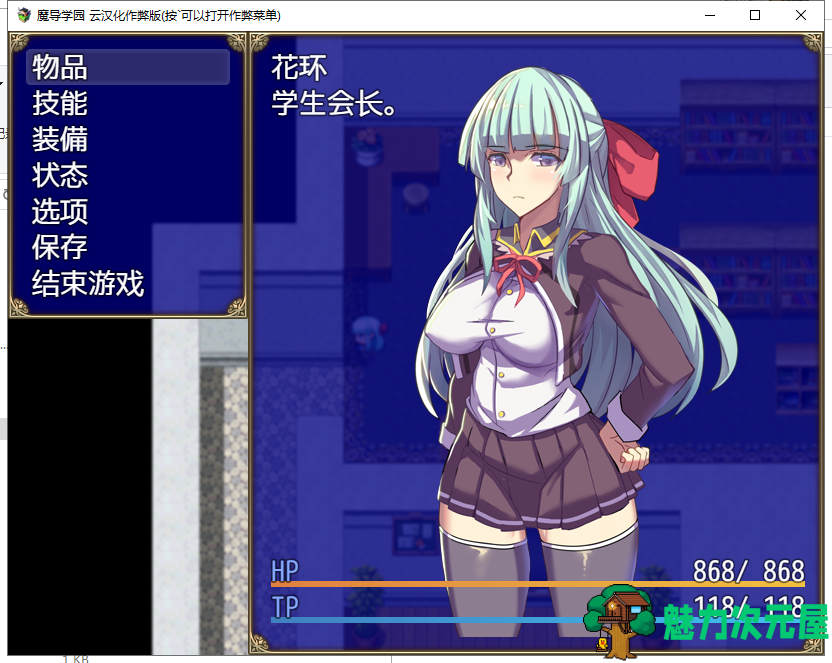The height and width of the screenshot is (663, 832).
Task: Click the blue TP gauge bar
Action: 427,620
